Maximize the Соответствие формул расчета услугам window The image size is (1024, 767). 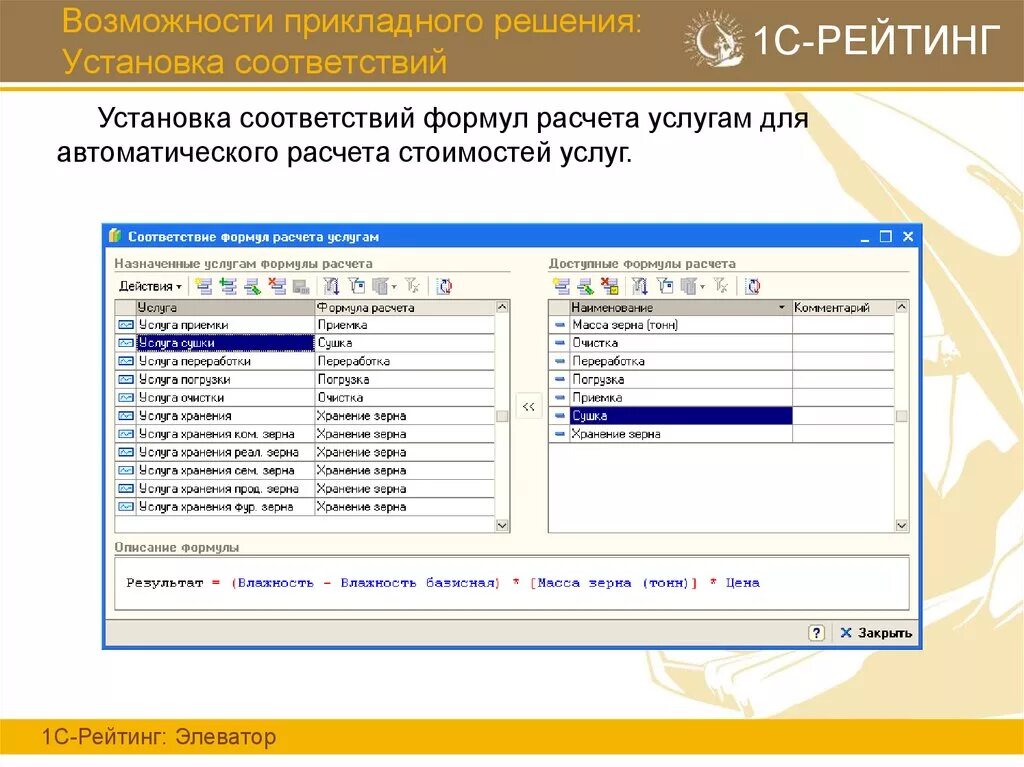point(886,237)
